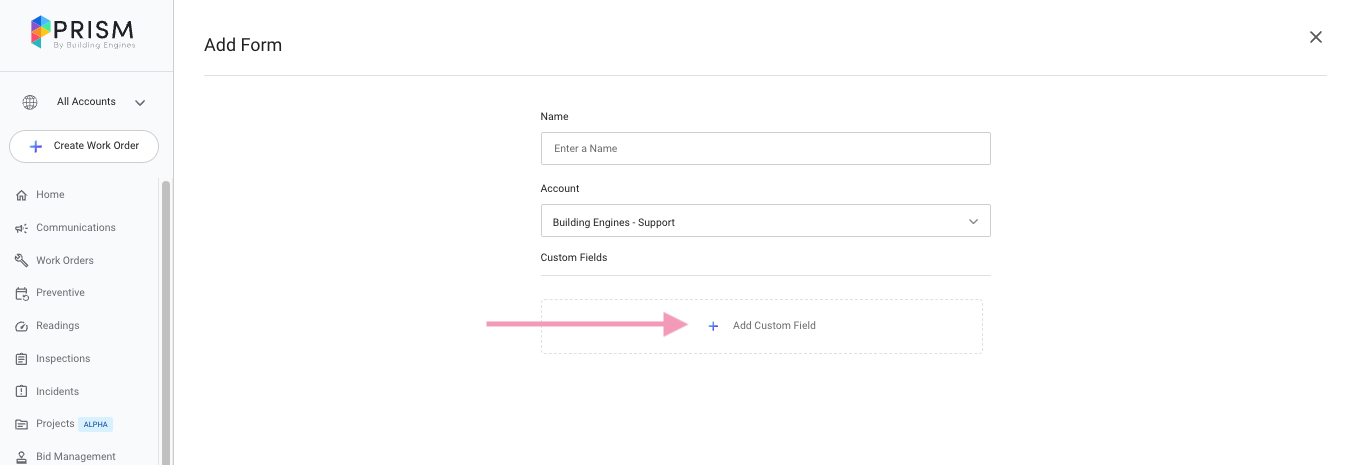Click the Readings gauge icon
Viewport: 1350px width, 465px height.
[x=21, y=326]
